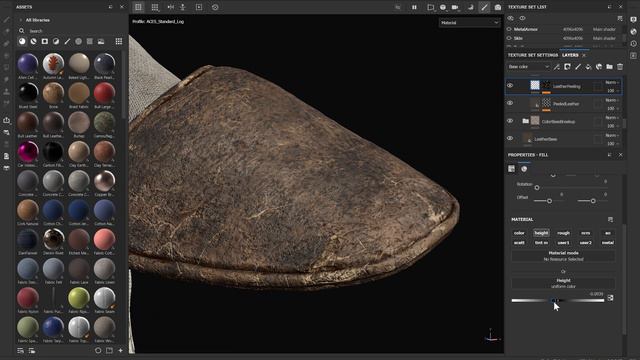The image size is (640, 360).
Task: Open blend mode dropdown for ColorBreakup layer
Action: [612, 118]
